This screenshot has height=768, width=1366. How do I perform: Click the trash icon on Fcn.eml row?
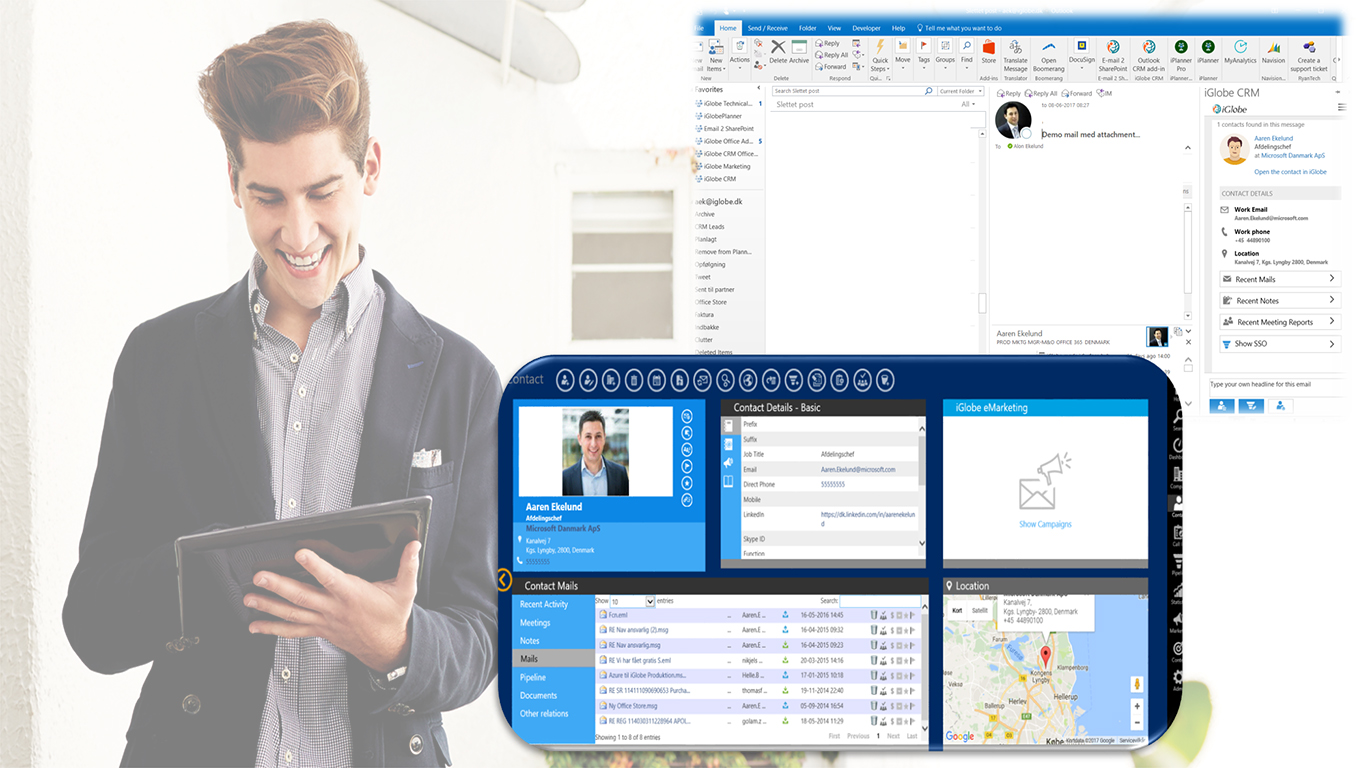click(x=874, y=616)
